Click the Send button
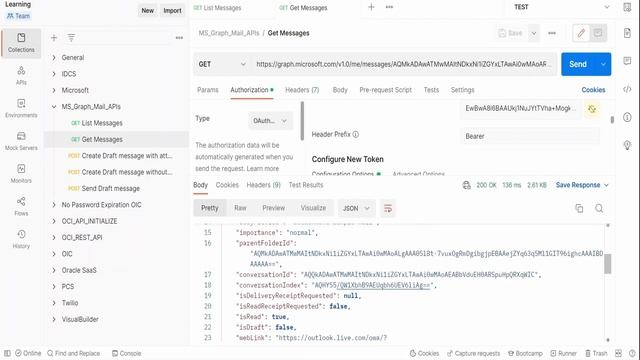 (578, 64)
